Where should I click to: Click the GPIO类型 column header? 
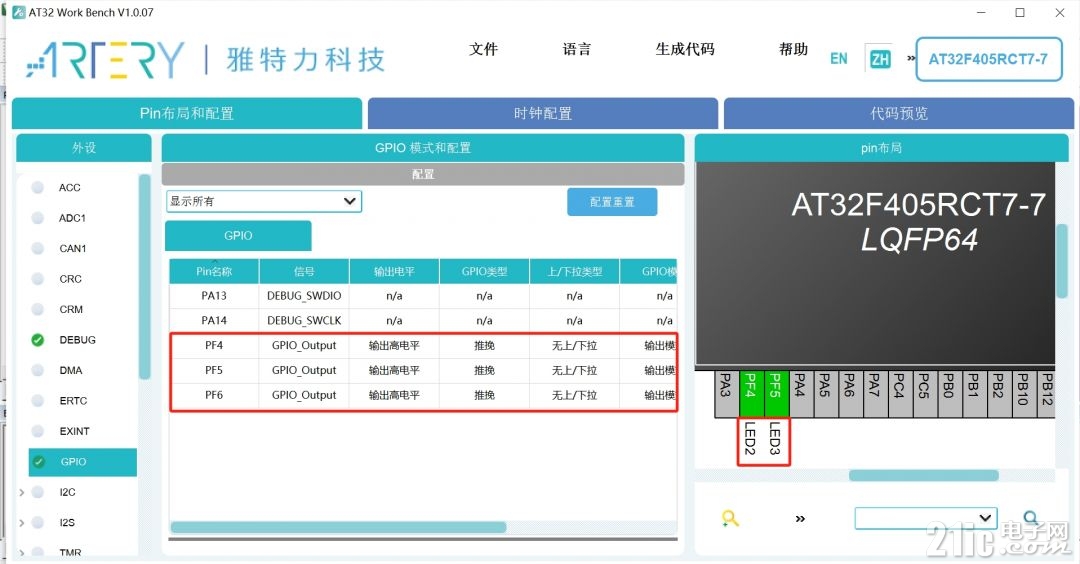tap(484, 271)
